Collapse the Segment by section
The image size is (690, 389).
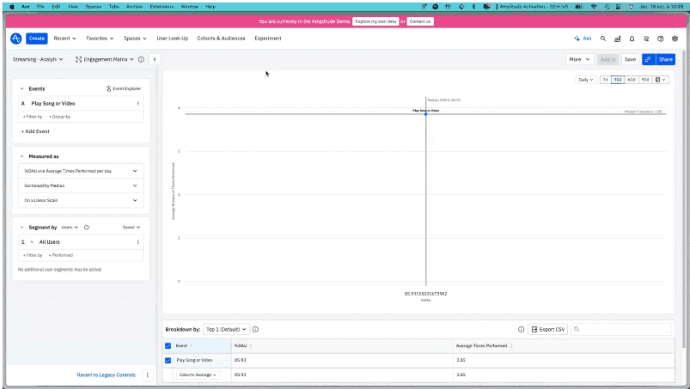22,228
